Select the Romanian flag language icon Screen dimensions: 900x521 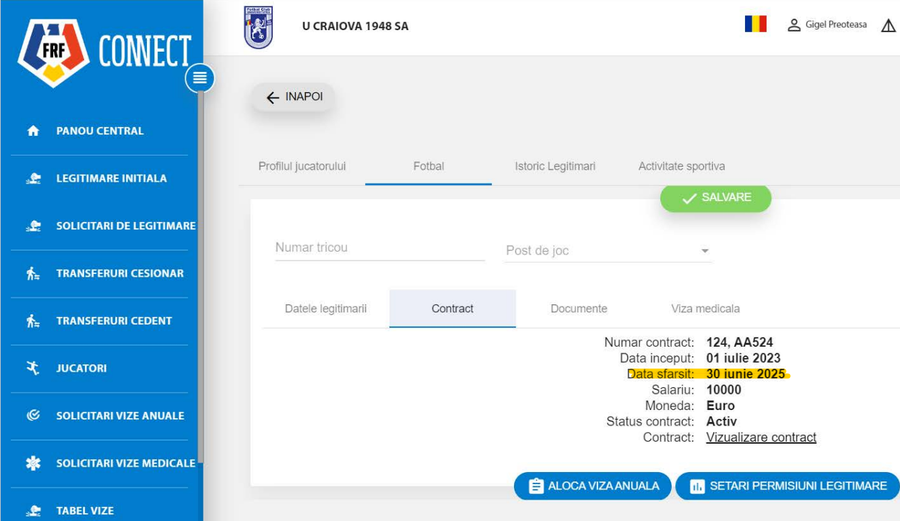[755, 24]
